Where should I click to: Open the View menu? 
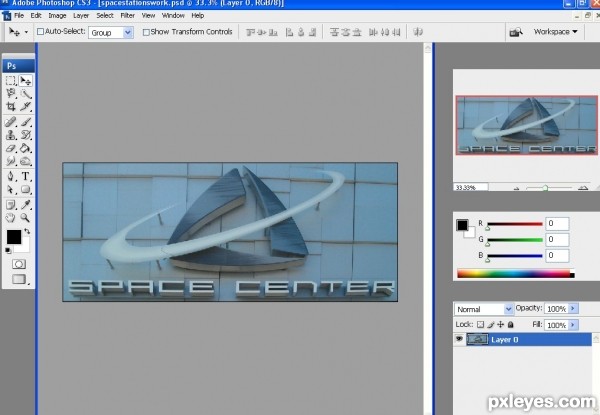click(x=148, y=16)
